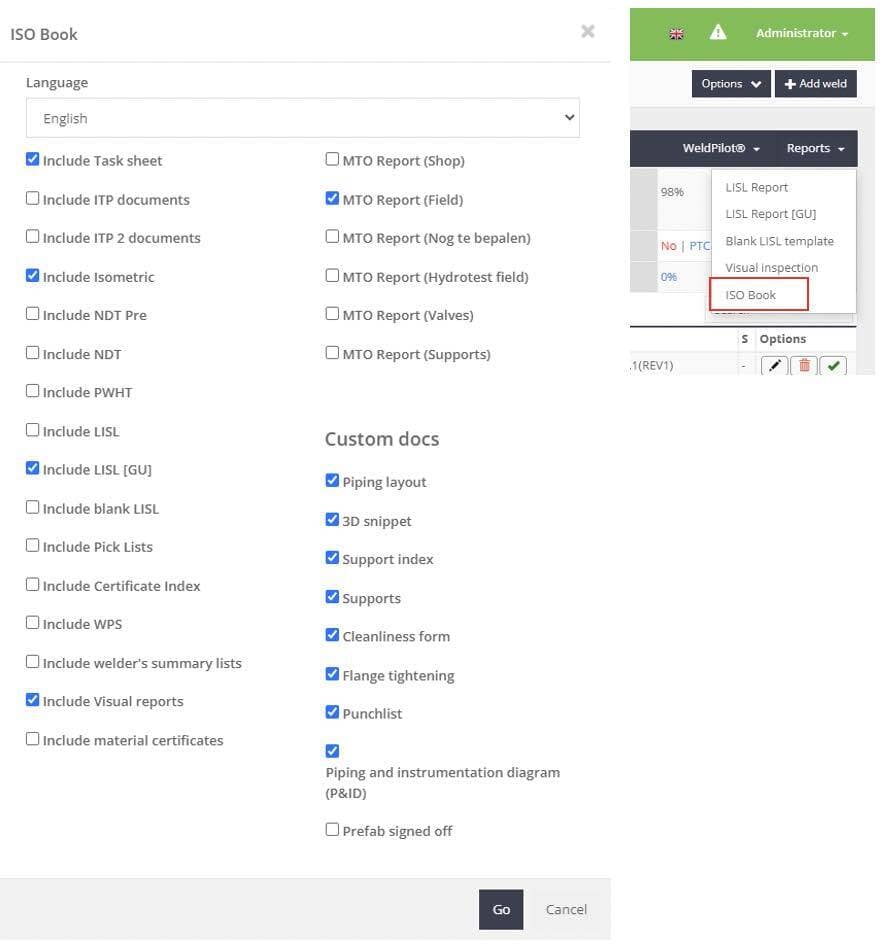884x944 pixels.
Task: Expand the Administrator user menu
Action: click(802, 33)
